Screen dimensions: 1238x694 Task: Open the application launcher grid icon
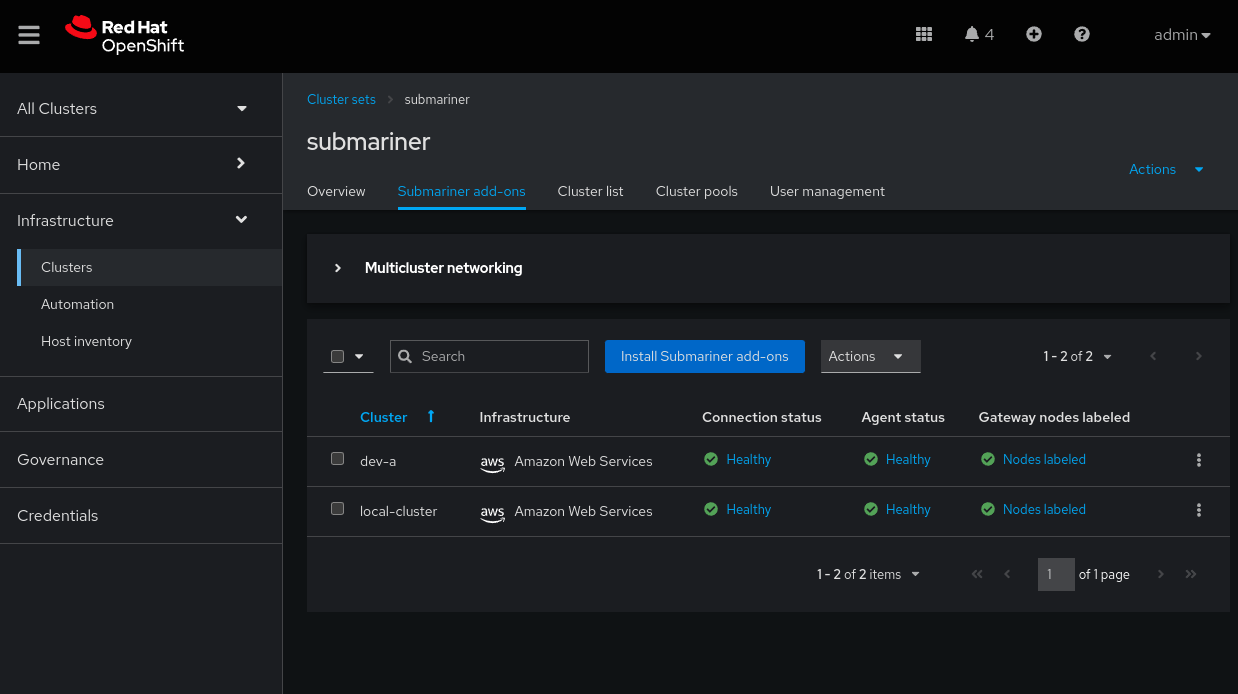click(924, 35)
